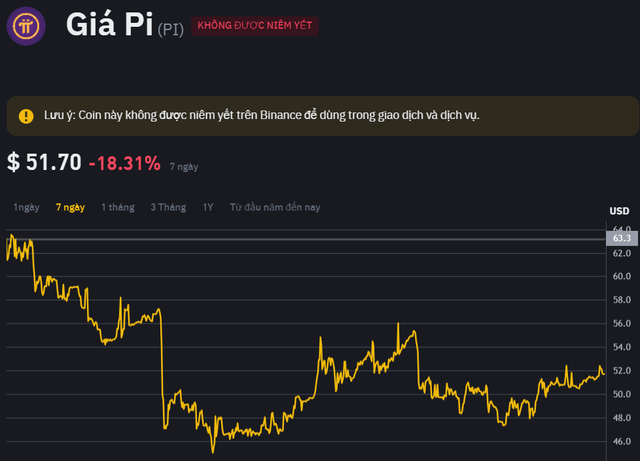Click the 'USD' currency label above axis
Screen dimensions: 640x461
(x=619, y=210)
